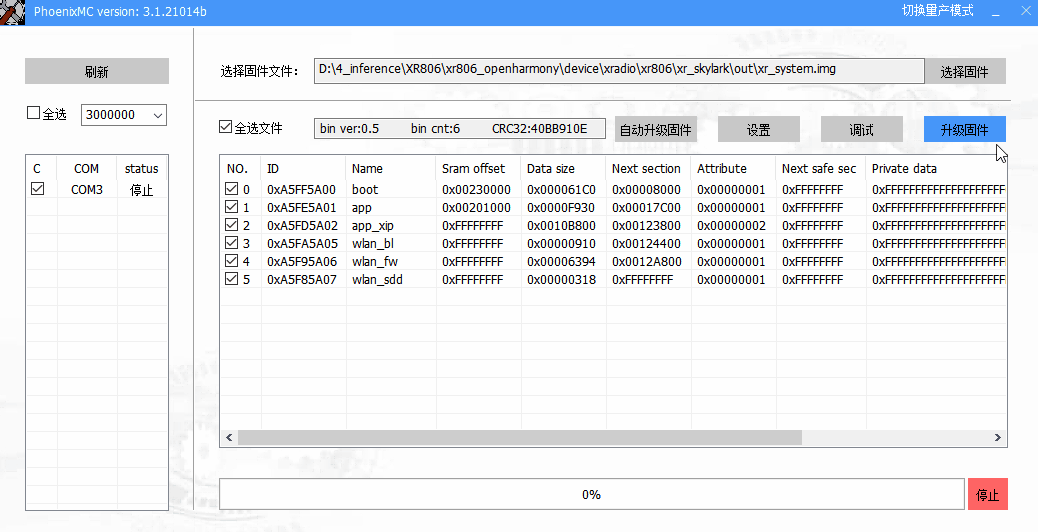Image resolution: width=1038 pixels, height=532 pixels.
Task: Click ID cell 0xA5F85A07
Action: [x=302, y=279]
